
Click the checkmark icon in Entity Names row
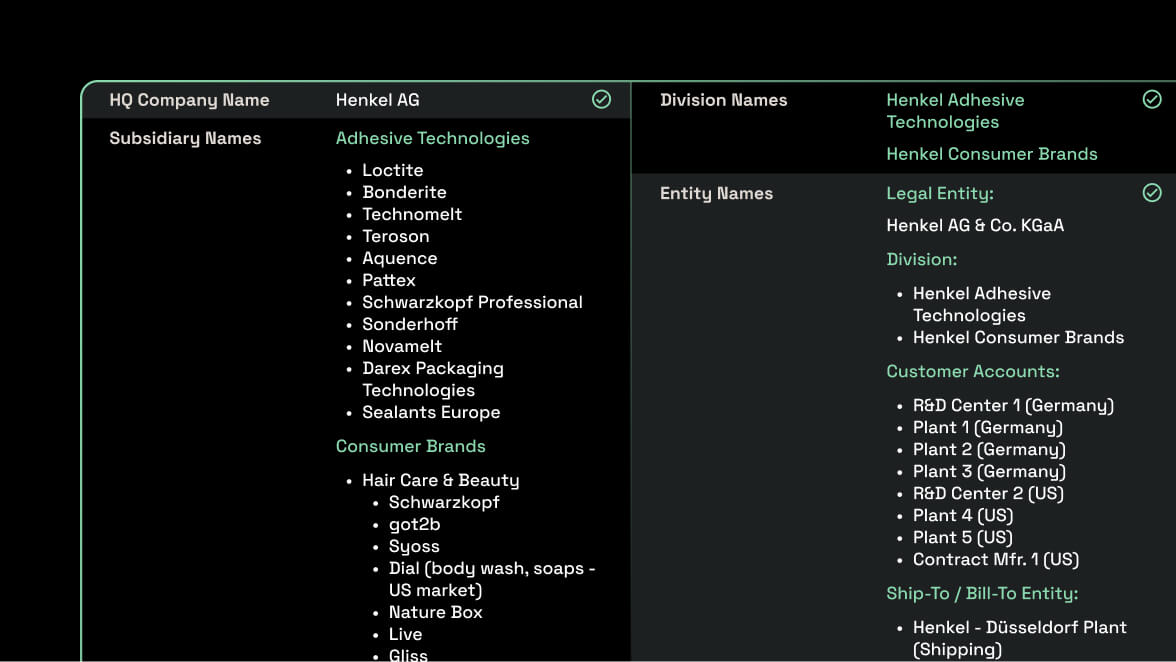(1152, 192)
